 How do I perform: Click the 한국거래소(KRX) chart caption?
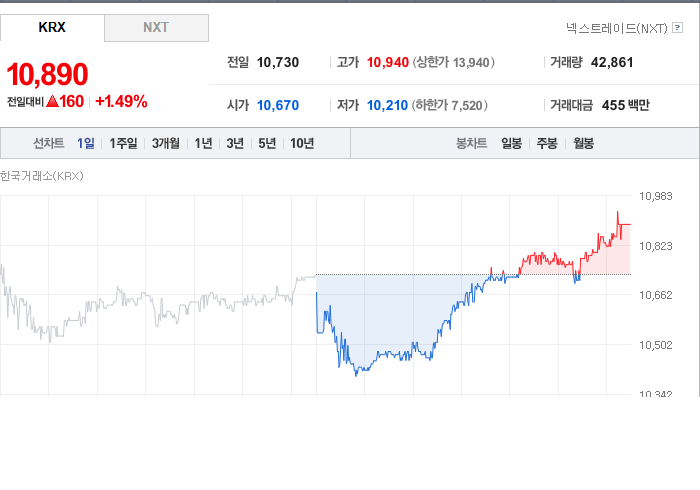[x=42, y=176]
